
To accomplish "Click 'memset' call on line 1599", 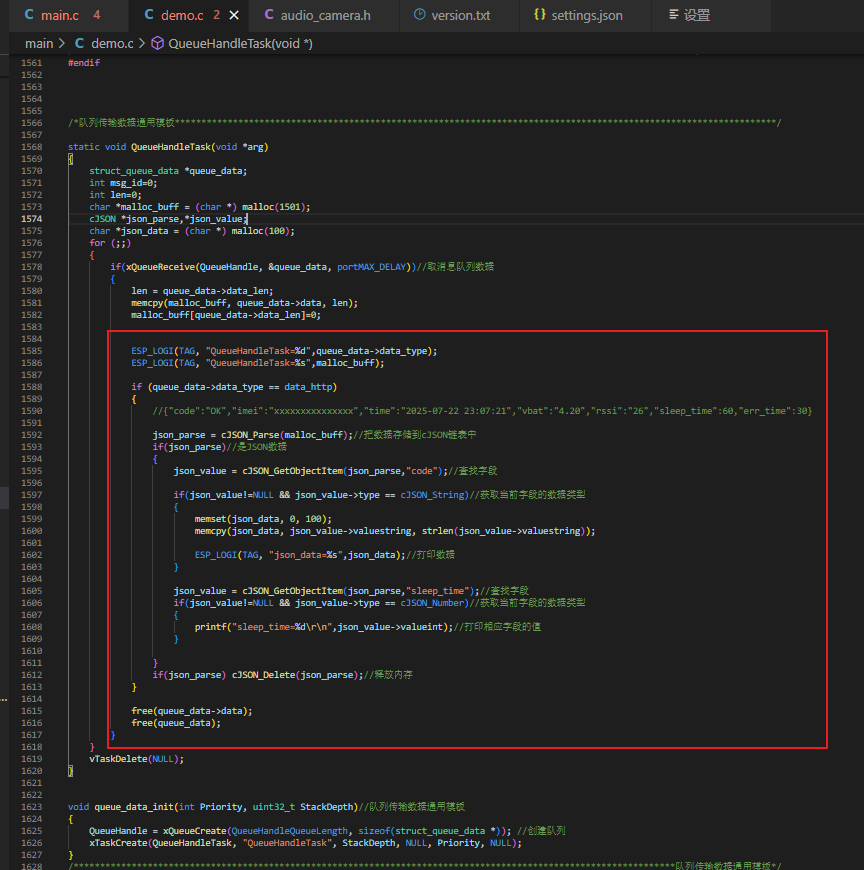I will [x=210, y=519].
